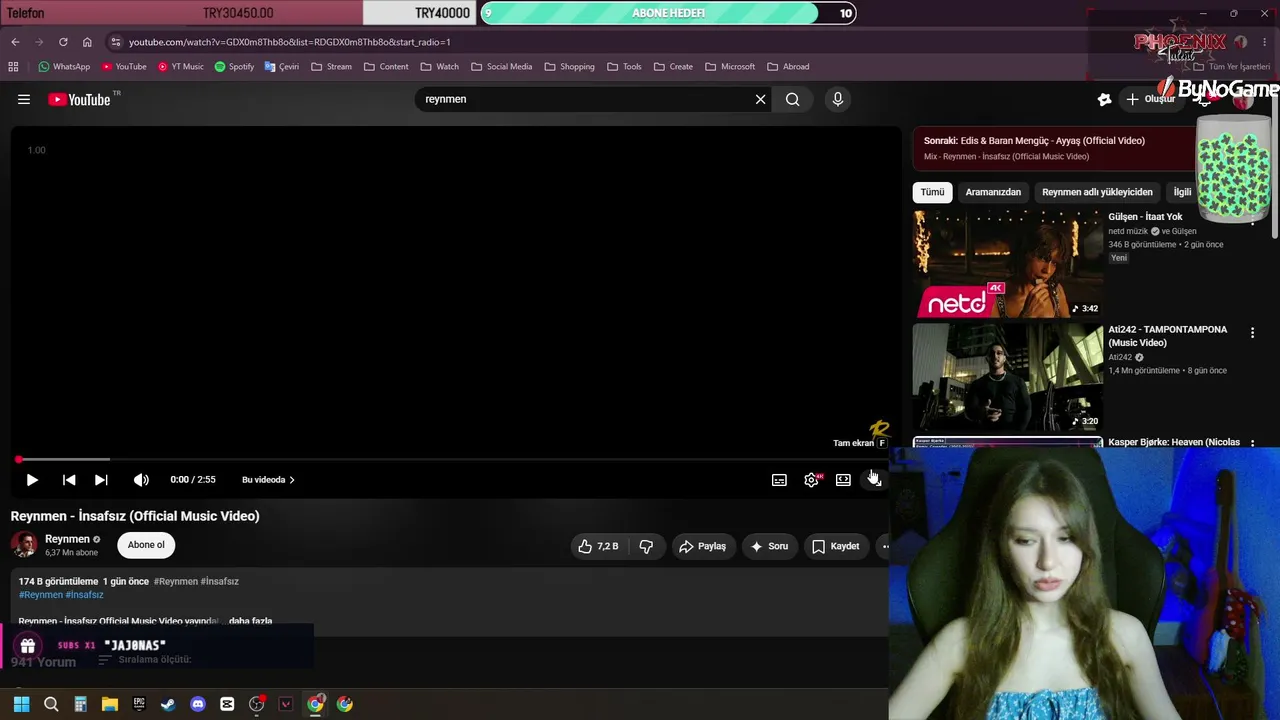The width and height of the screenshot is (1280, 720).
Task: Clear the search text with the X icon
Action: [x=760, y=99]
